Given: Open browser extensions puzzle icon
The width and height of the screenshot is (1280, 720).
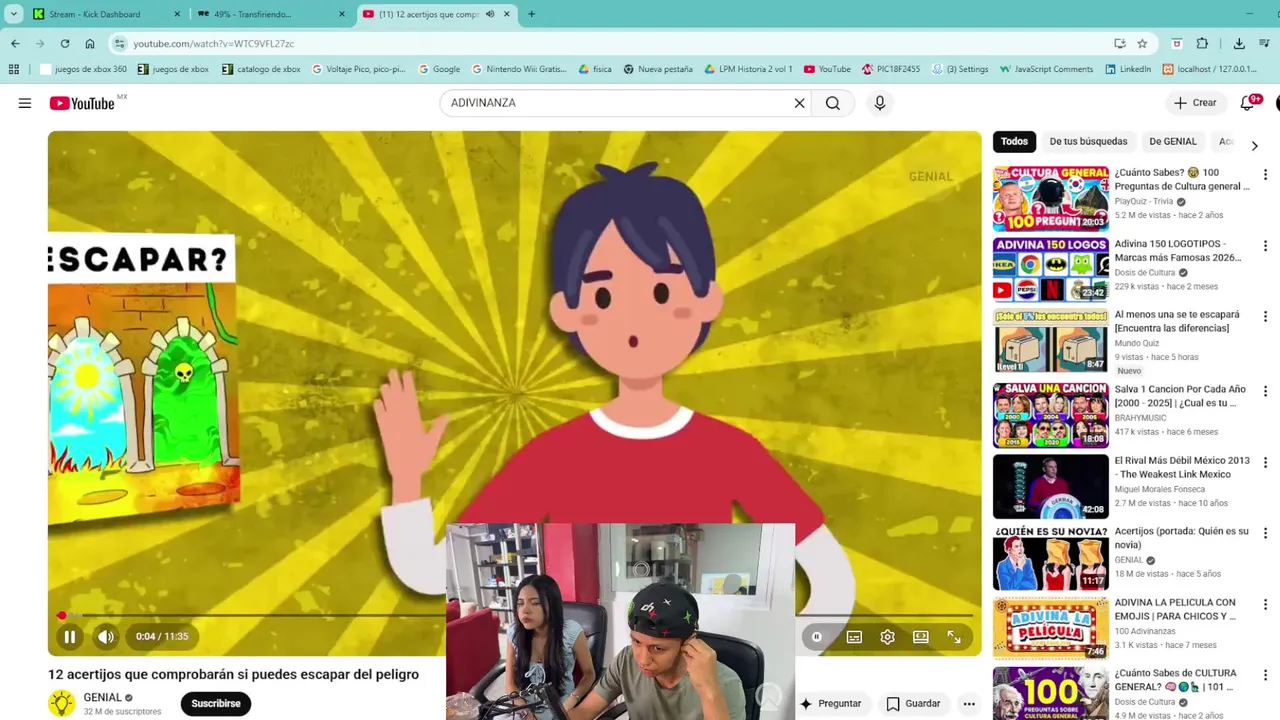Looking at the screenshot, I should [1202, 44].
